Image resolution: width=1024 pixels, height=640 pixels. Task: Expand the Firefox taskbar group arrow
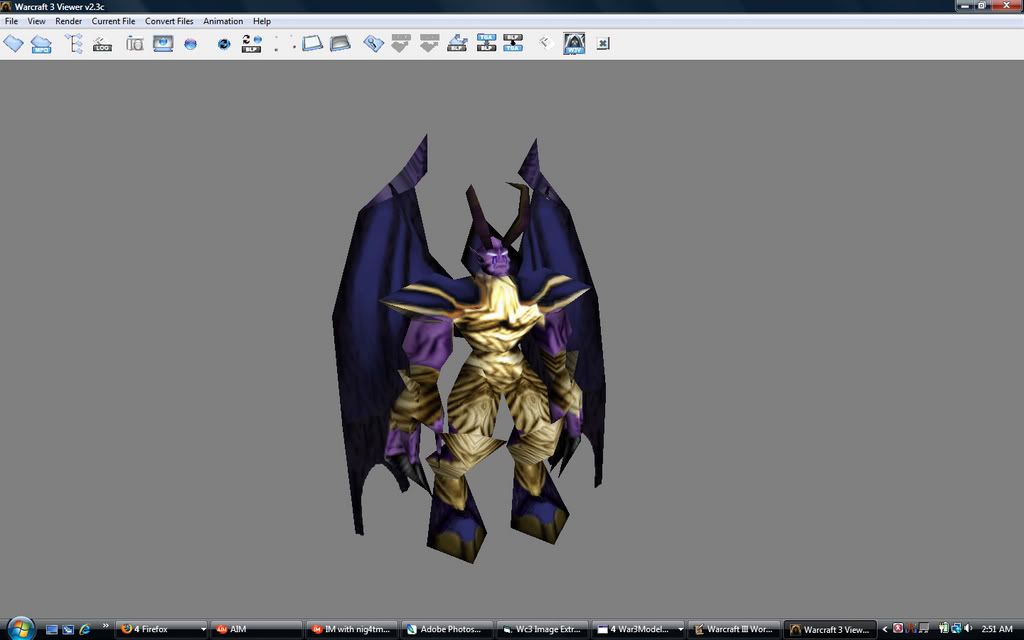click(x=203, y=630)
